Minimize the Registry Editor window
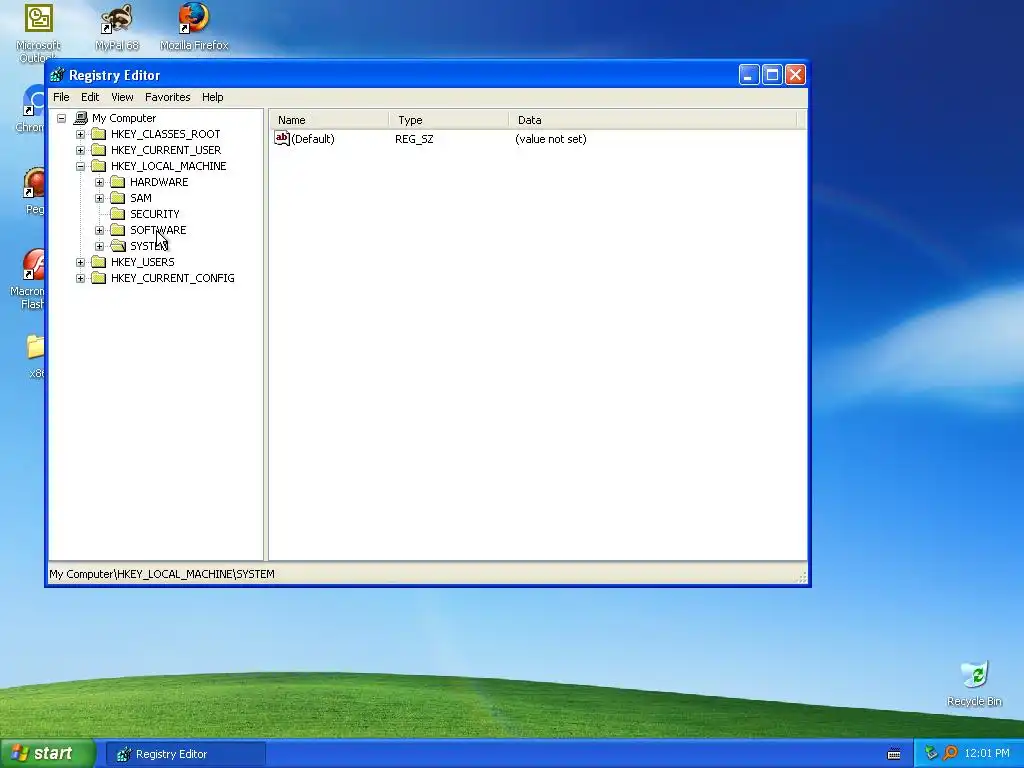Image resolution: width=1024 pixels, height=768 pixels. (x=749, y=75)
